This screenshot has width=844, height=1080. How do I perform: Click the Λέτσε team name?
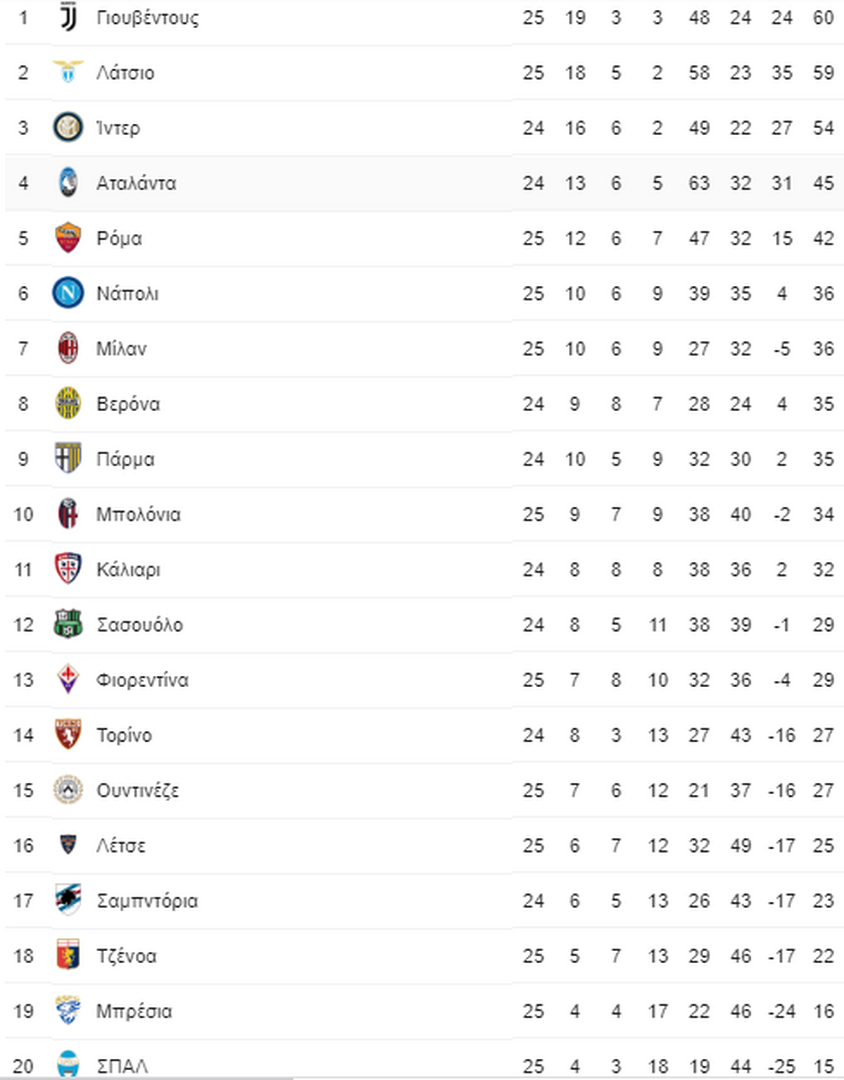121,845
